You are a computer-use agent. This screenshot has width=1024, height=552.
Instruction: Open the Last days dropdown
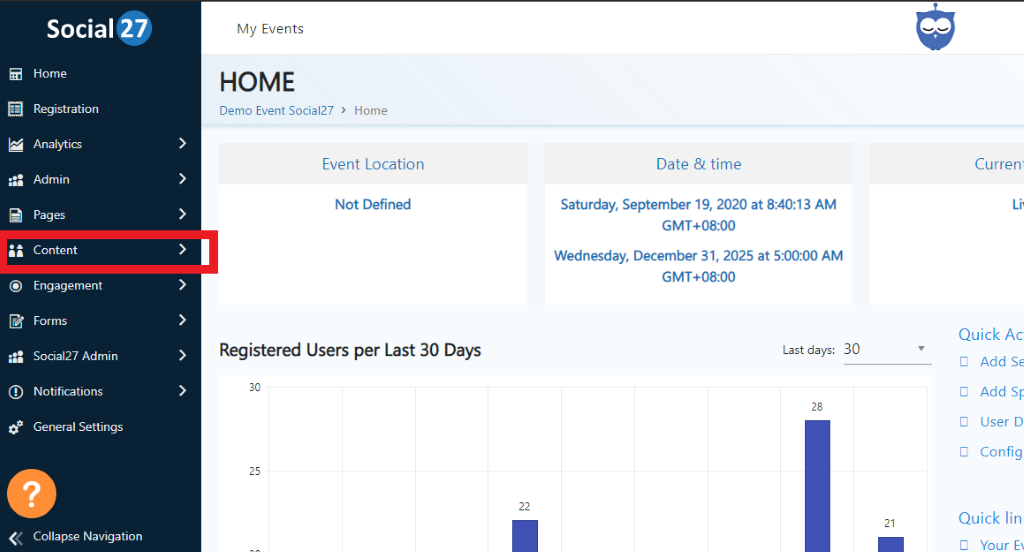click(886, 349)
